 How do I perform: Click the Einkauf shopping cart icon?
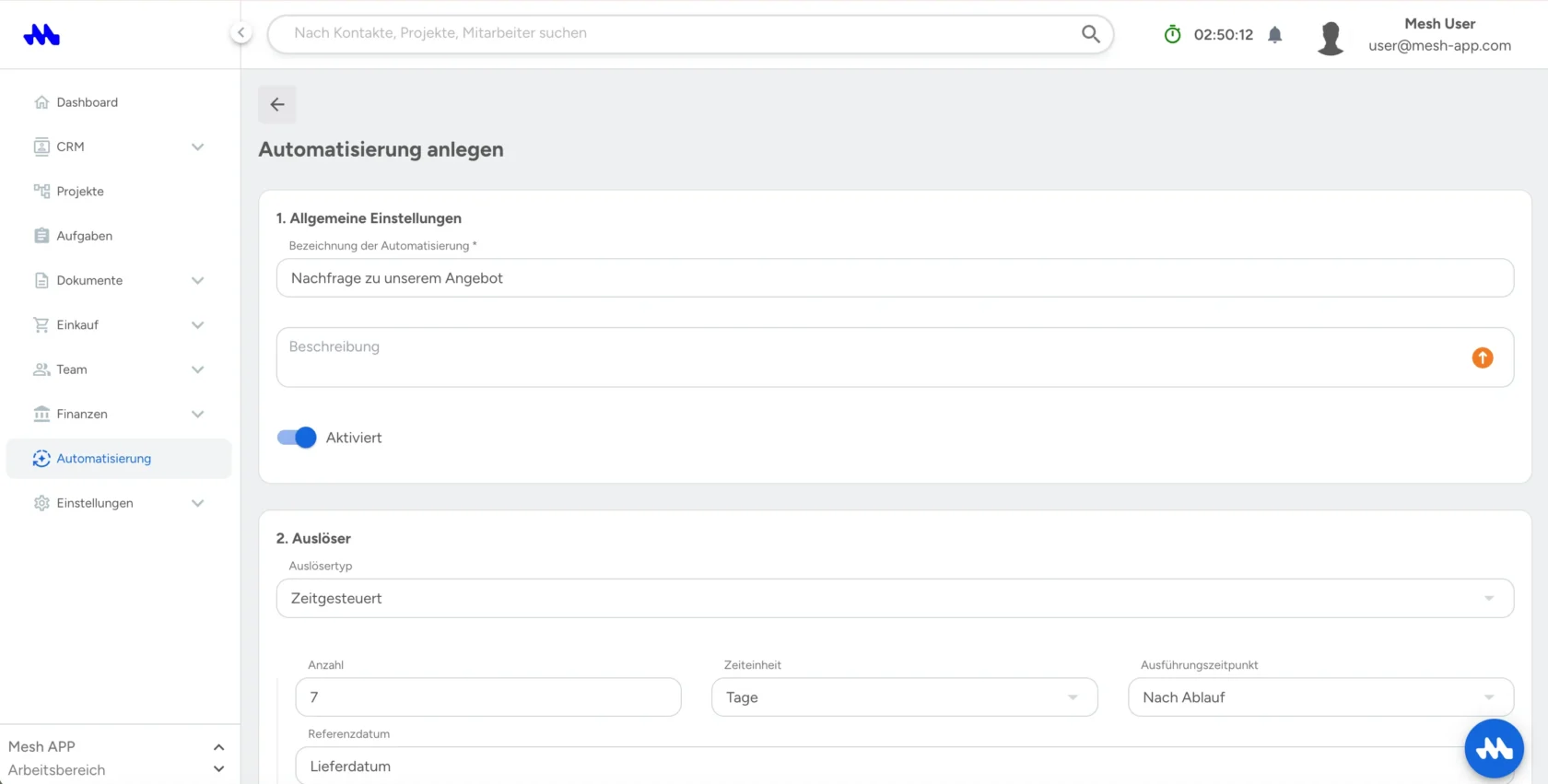click(41, 325)
